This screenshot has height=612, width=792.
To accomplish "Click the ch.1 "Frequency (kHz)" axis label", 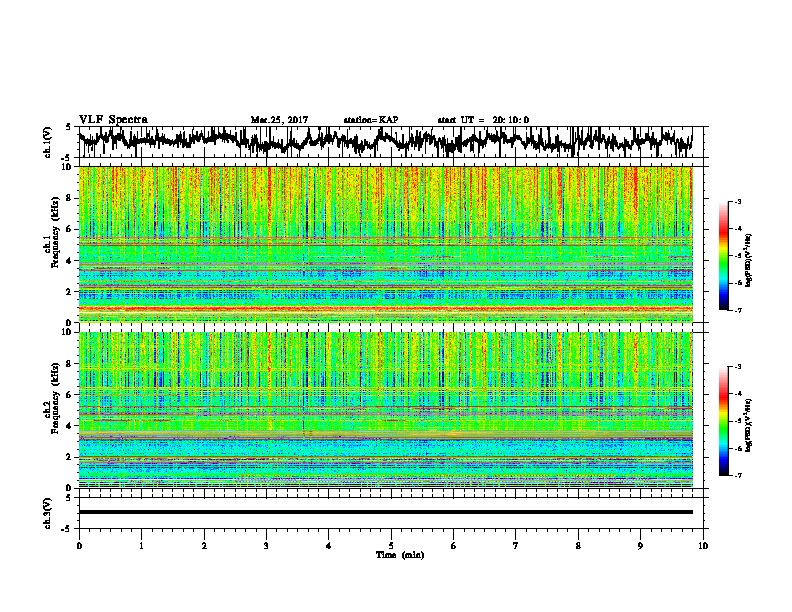I will (55, 233).
